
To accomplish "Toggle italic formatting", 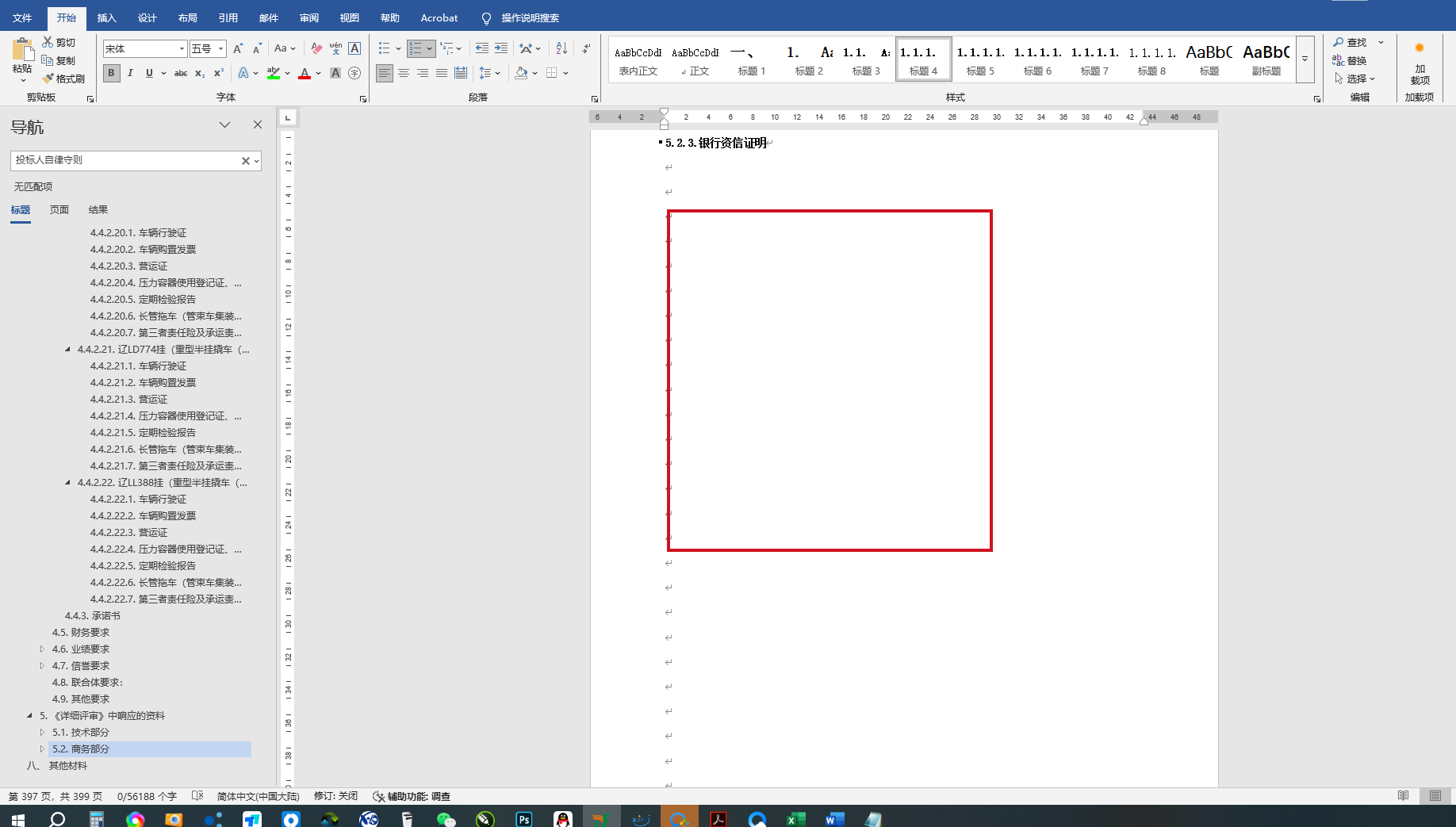I will coord(130,73).
